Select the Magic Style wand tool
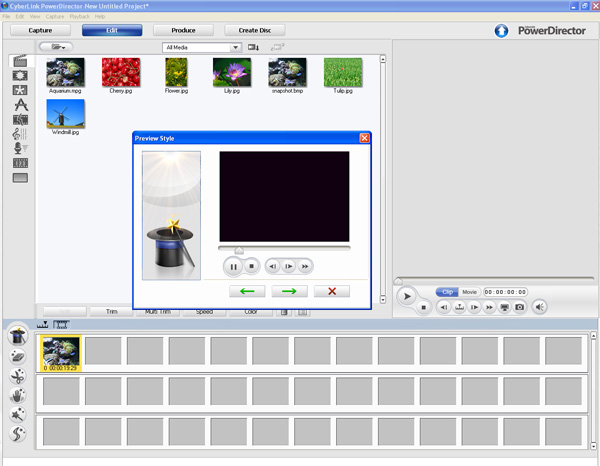The image size is (600, 466). point(18,414)
